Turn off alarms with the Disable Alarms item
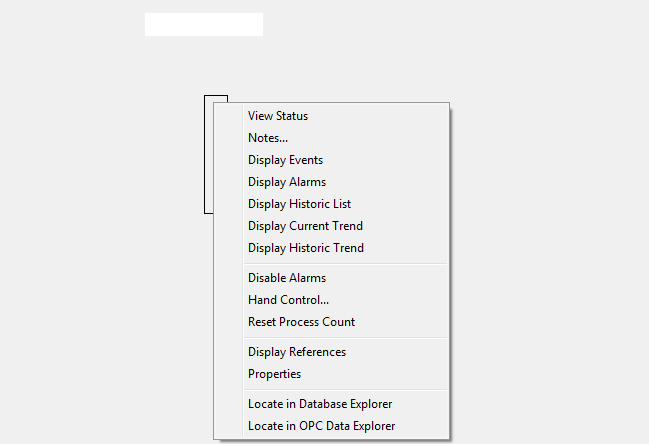 click(287, 278)
